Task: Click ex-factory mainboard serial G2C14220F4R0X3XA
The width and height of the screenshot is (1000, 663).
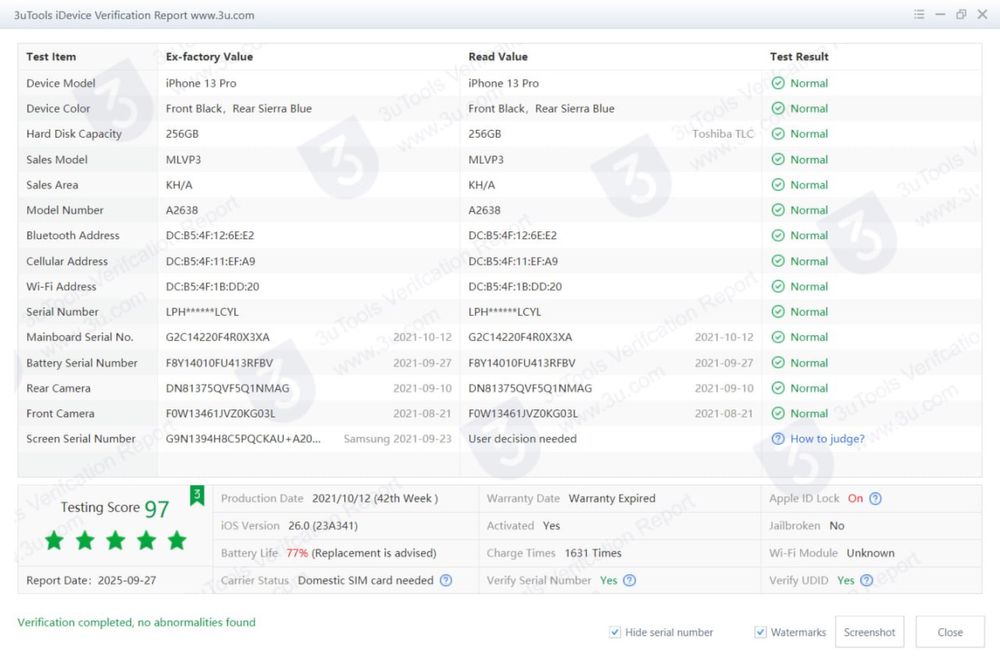Action: 217,337
